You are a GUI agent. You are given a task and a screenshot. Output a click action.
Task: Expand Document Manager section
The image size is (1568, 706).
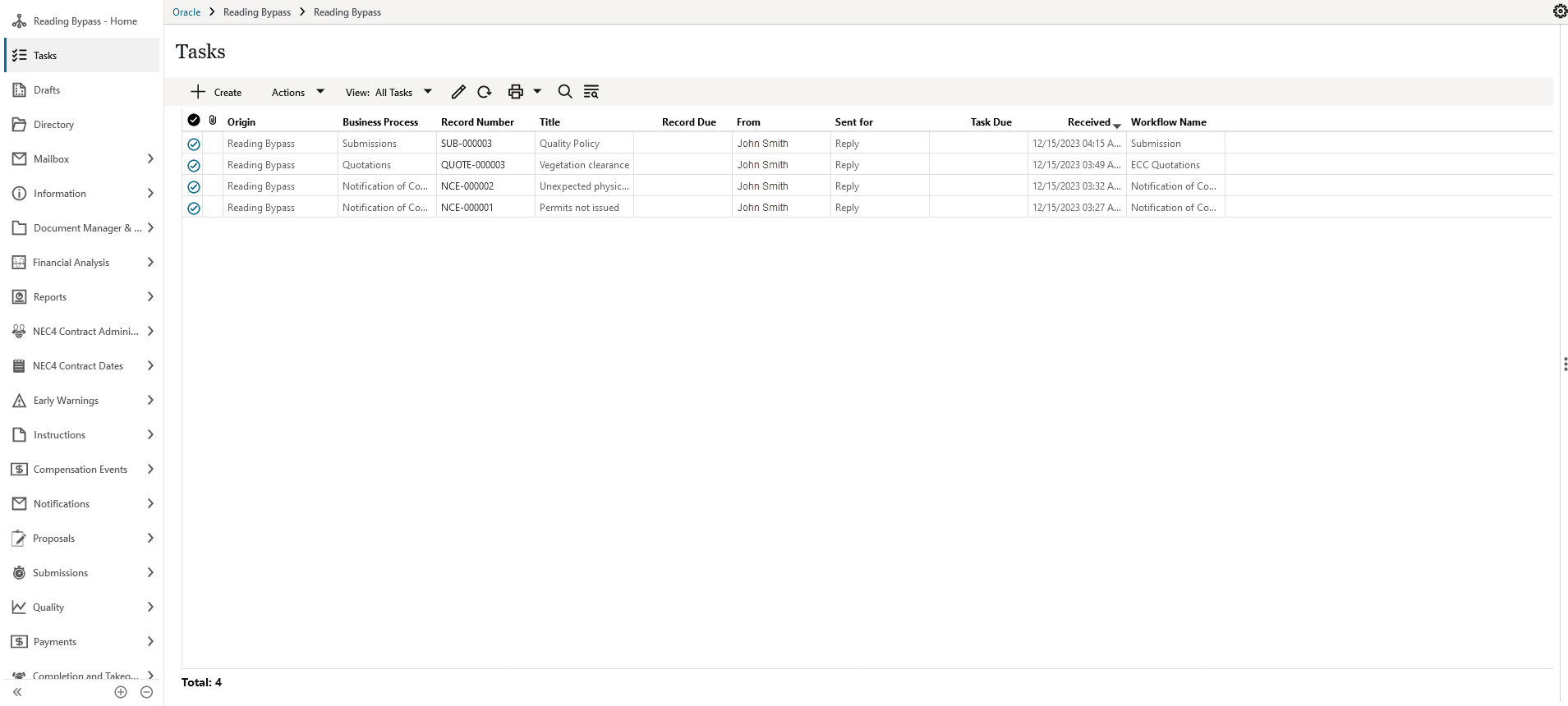pos(150,228)
